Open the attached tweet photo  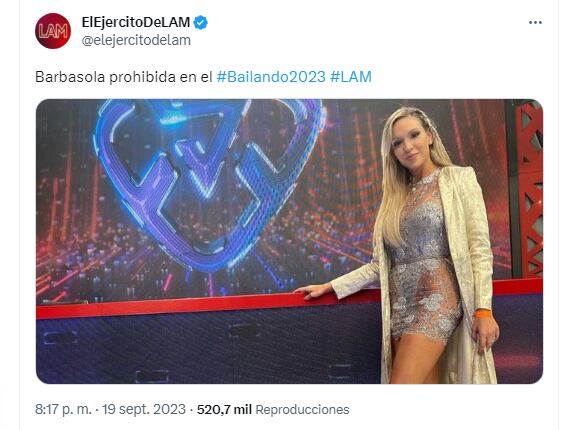point(289,241)
